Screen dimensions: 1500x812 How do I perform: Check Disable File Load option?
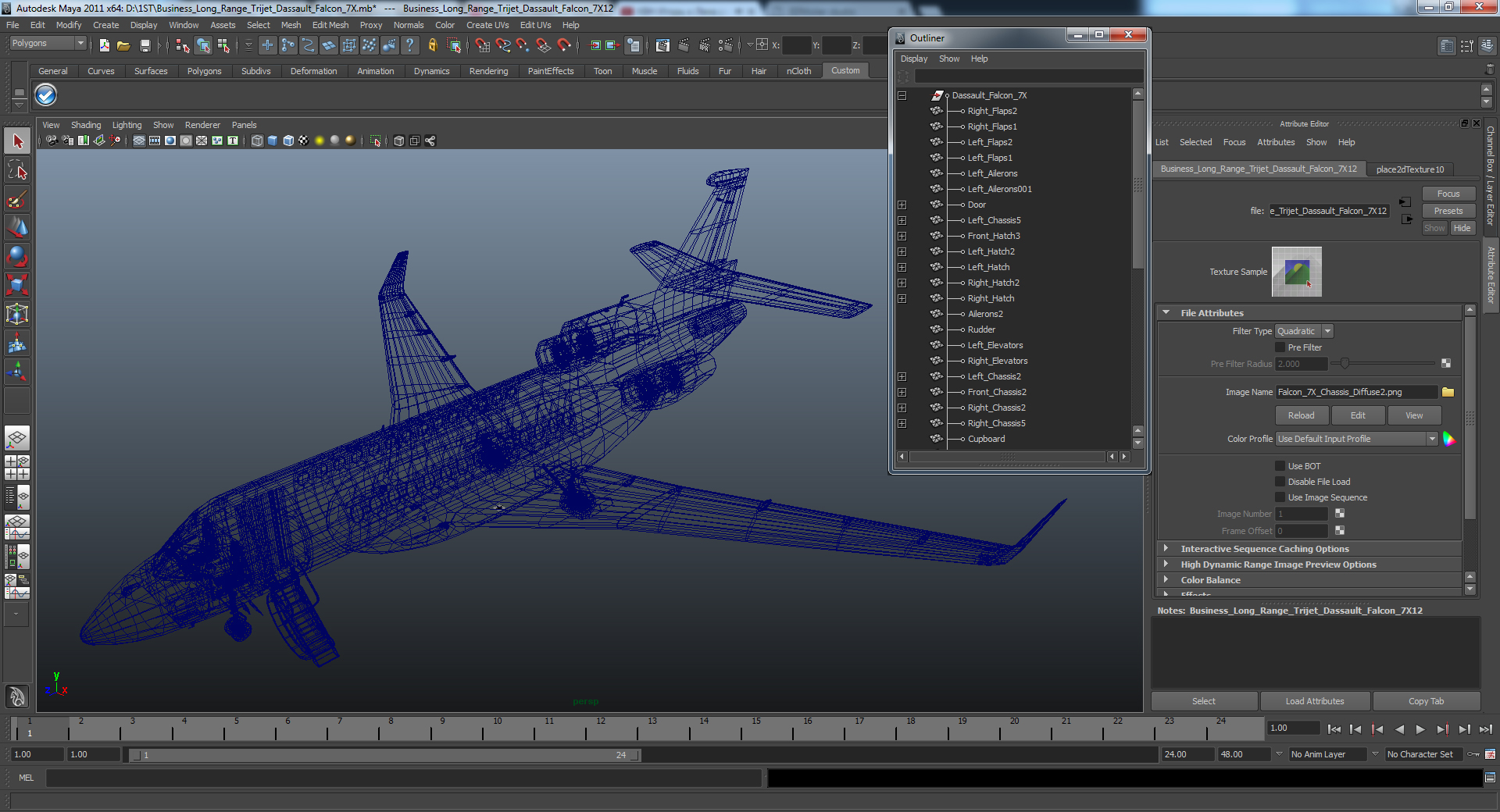pos(1280,482)
